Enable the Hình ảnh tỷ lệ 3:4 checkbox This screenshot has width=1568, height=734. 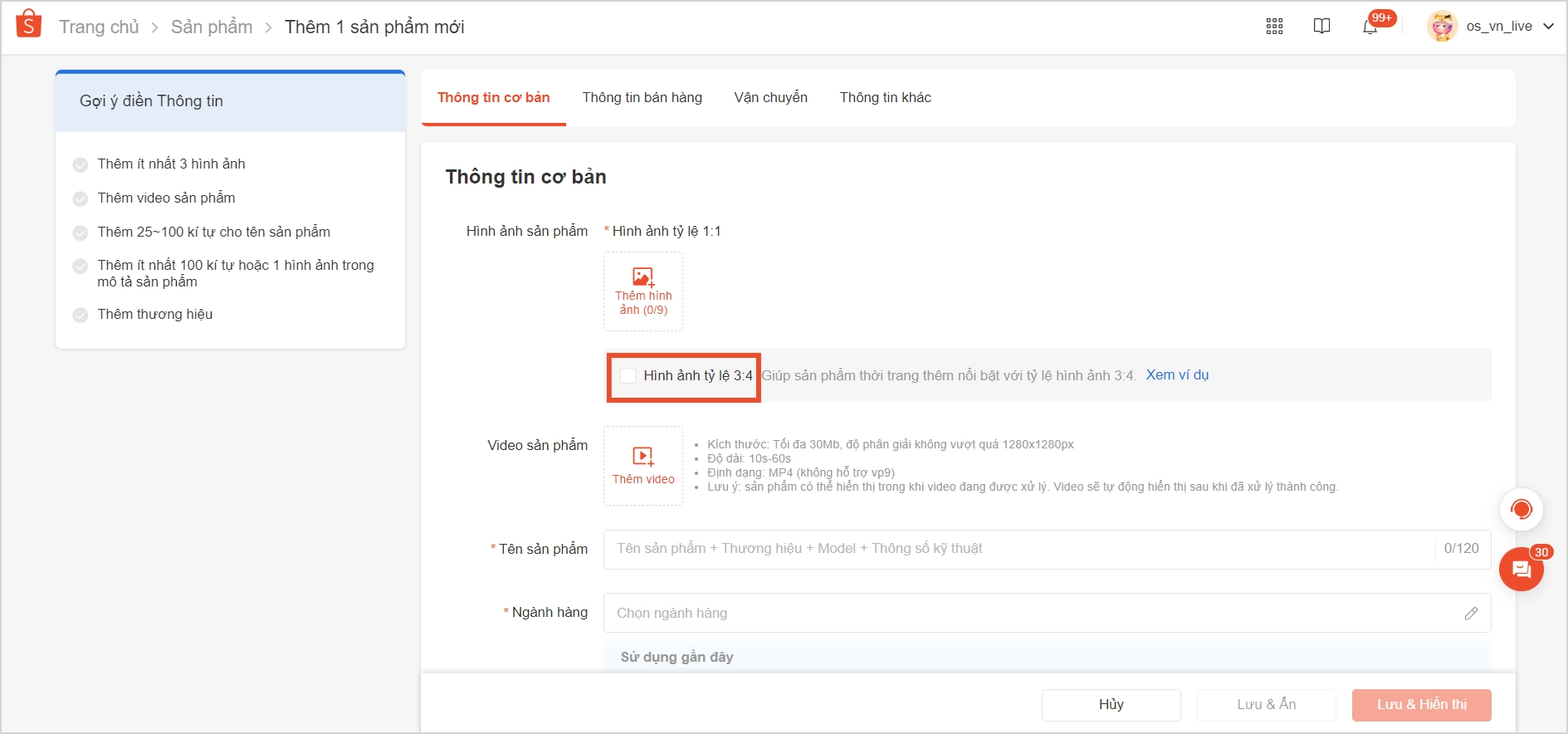coord(628,376)
